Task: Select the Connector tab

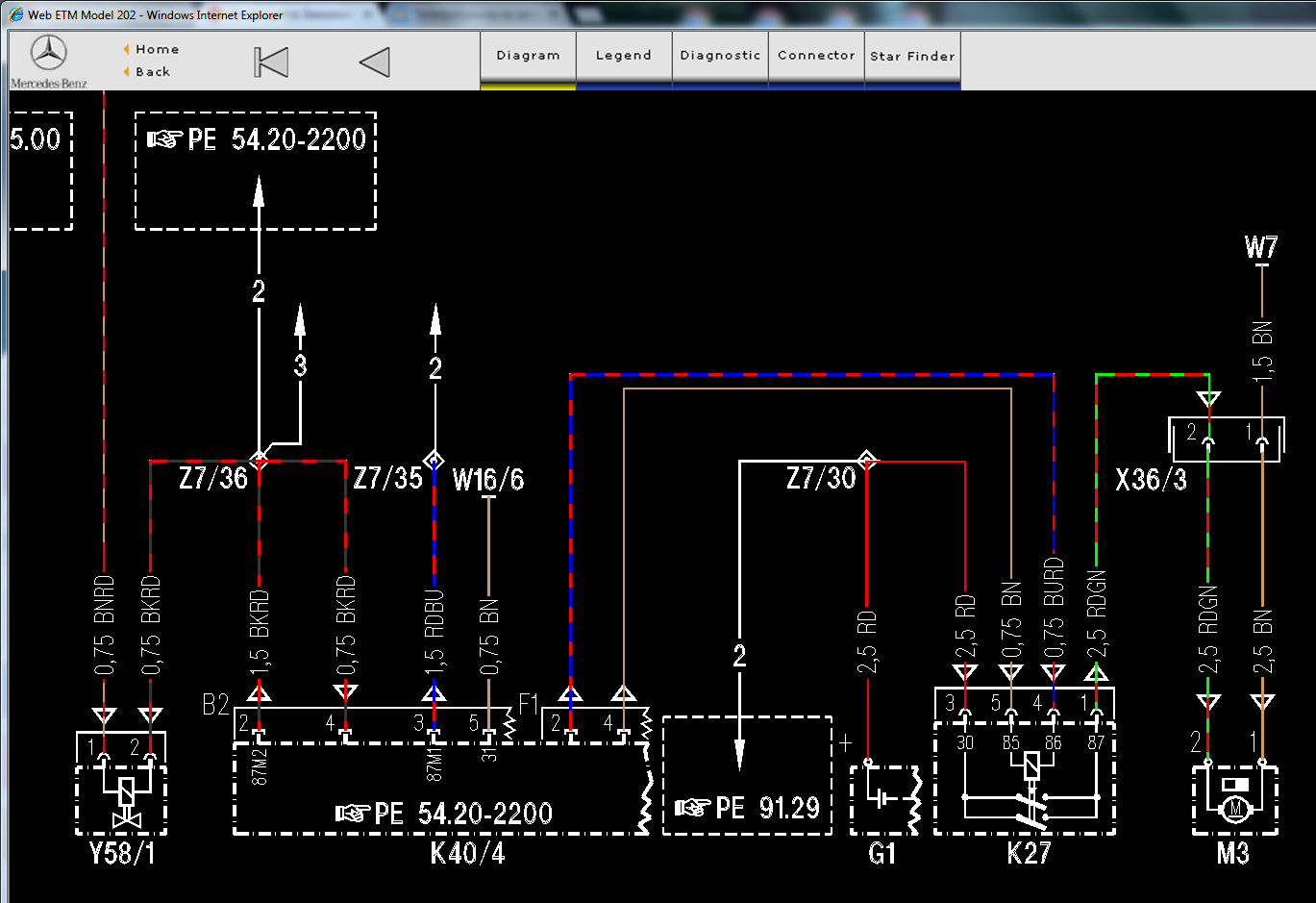Action: [816, 59]
